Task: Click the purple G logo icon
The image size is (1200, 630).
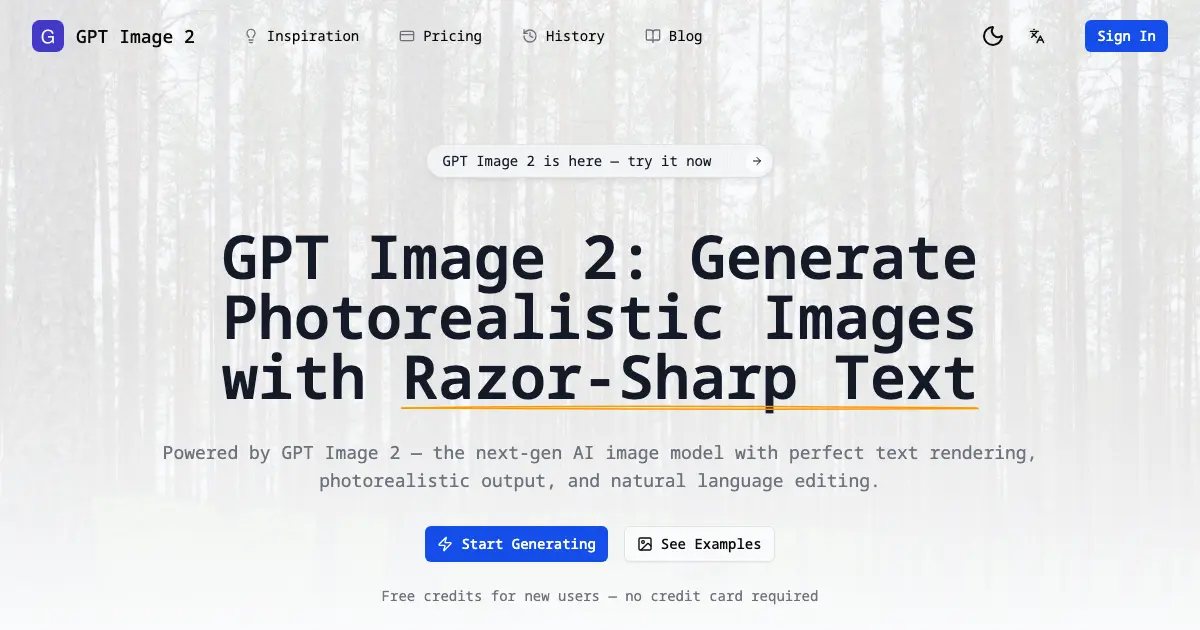Action: point(48,36)
